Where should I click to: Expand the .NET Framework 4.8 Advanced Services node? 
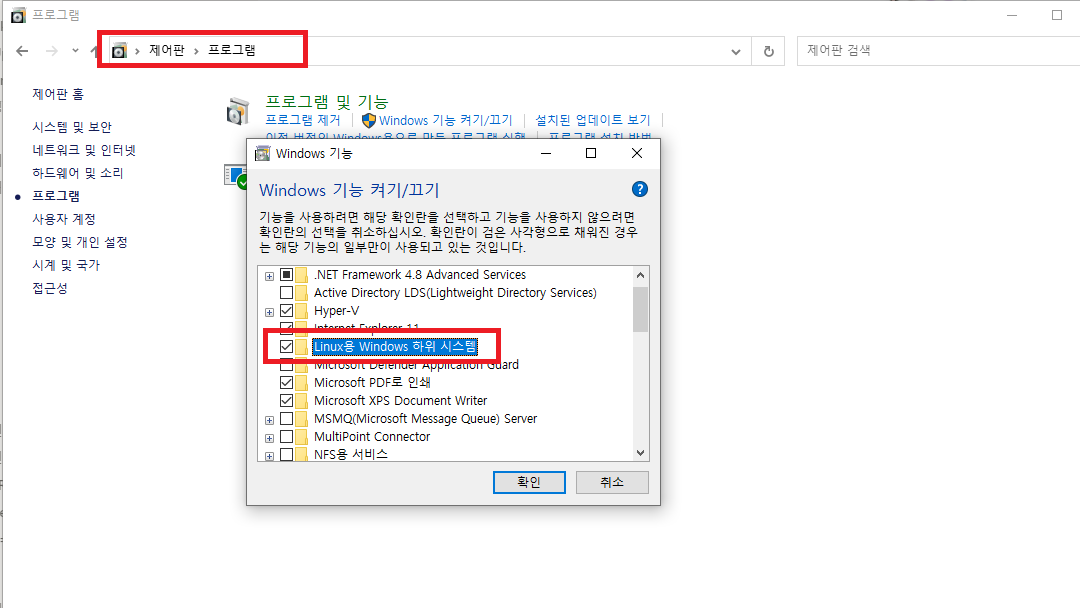[269, 276]
